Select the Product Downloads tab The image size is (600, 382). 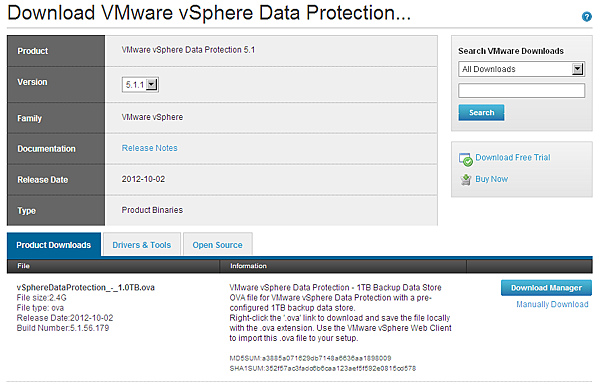coord(54,245)
